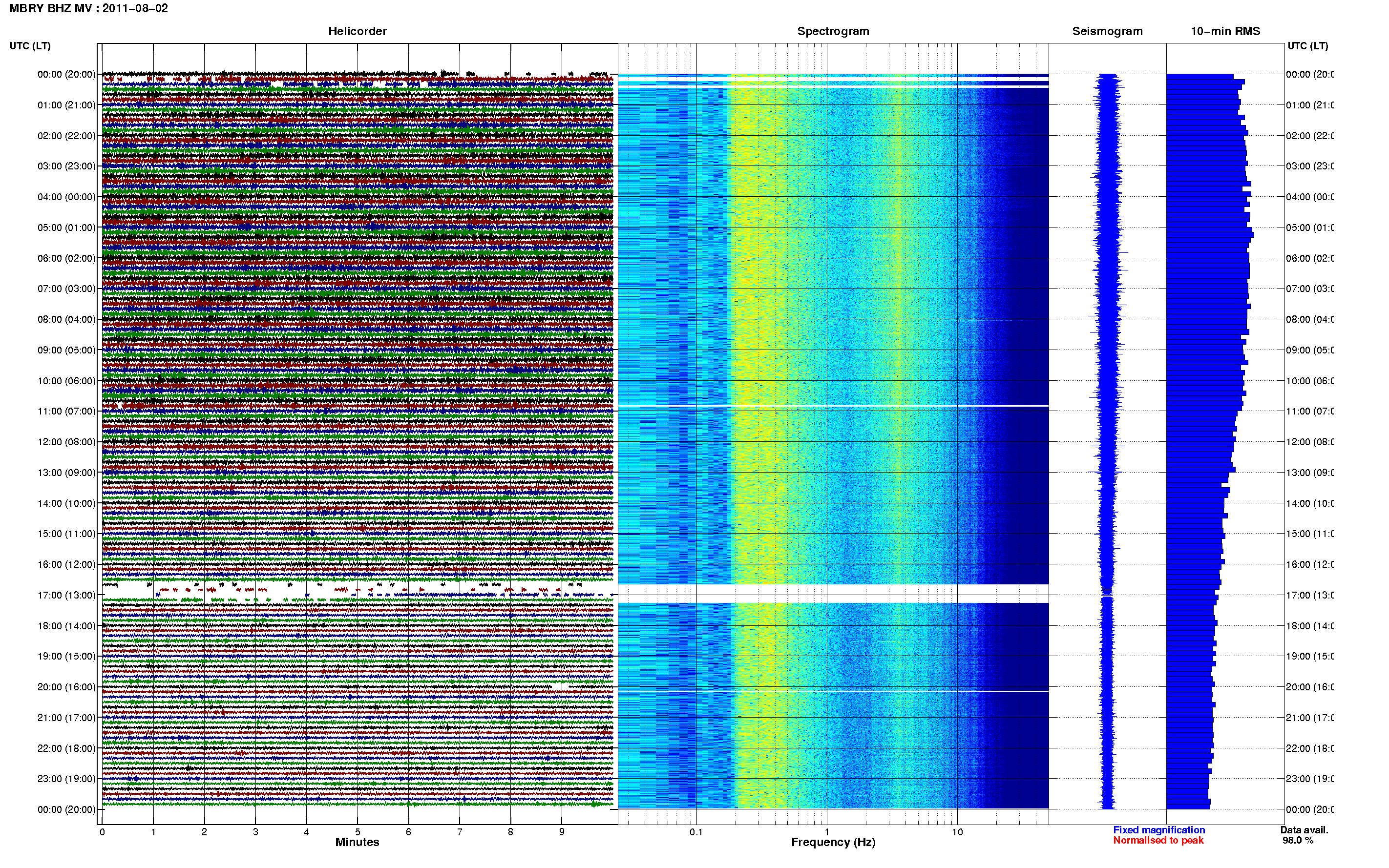The height and width of the screenshot is (868, 1389).
Task: Click the blue "Fixed magnification" legend text
Action: point(1159,830)
